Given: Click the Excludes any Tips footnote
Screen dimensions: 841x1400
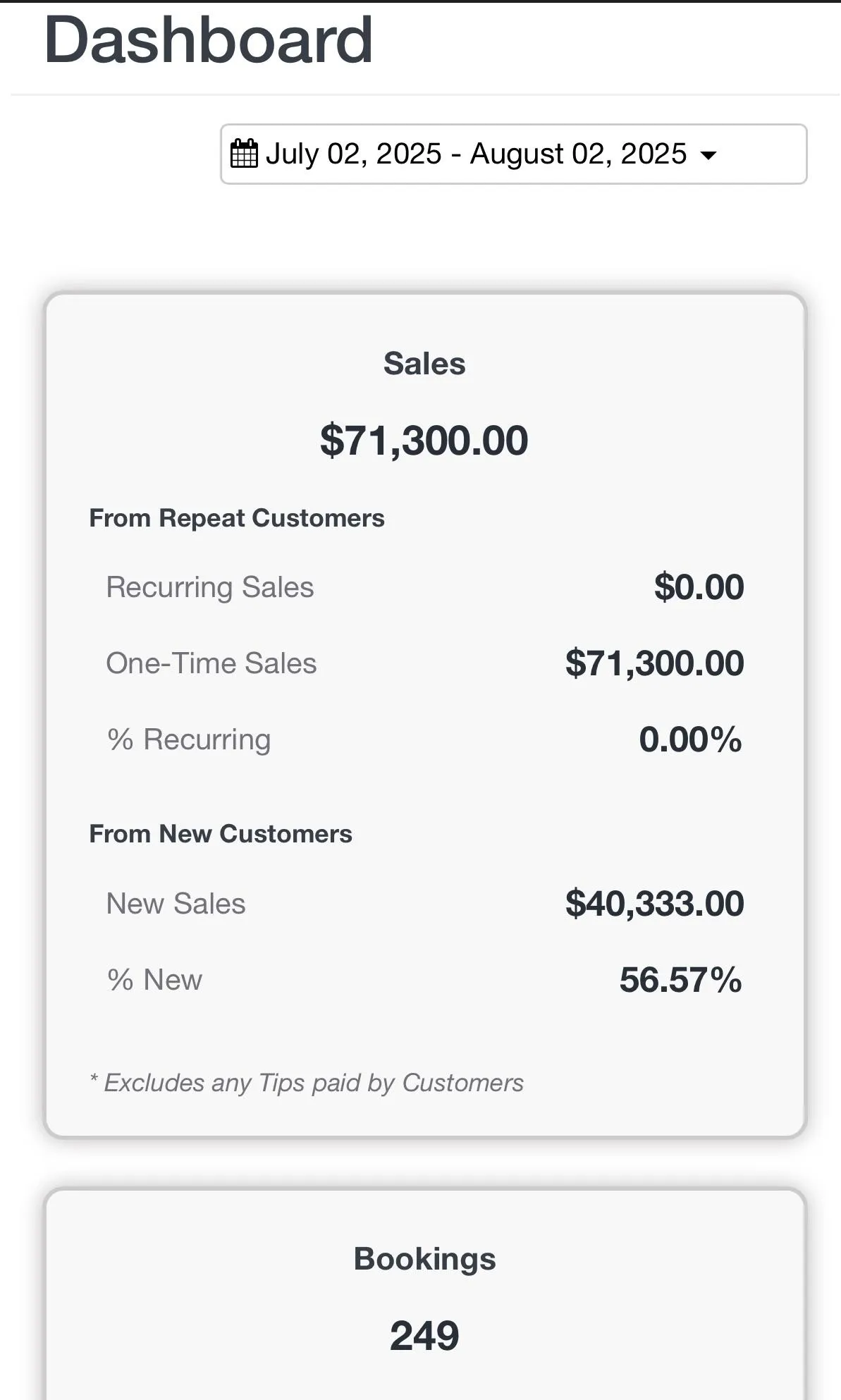Looking at the screenshot, I should [307, 1083].
